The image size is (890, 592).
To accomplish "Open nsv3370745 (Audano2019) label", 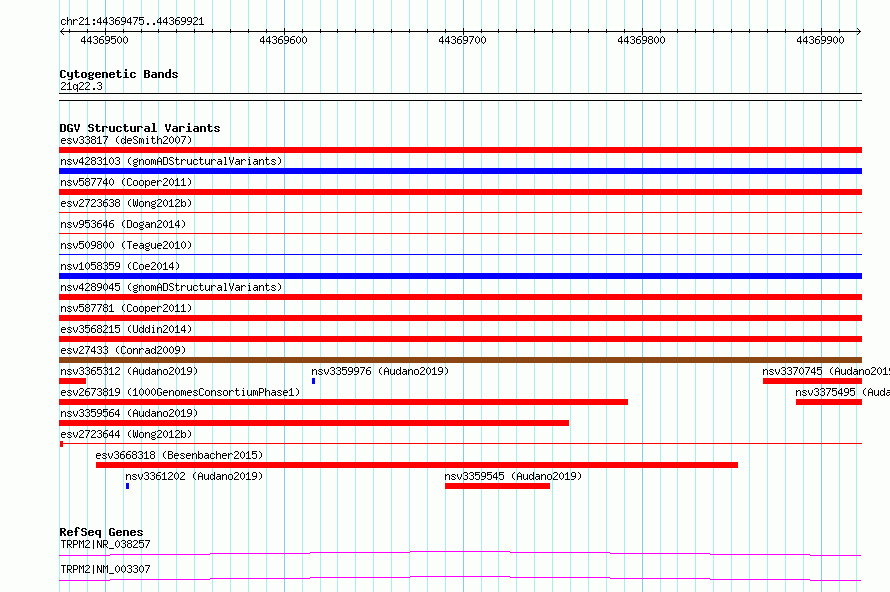I will click(x=826, y=371).
